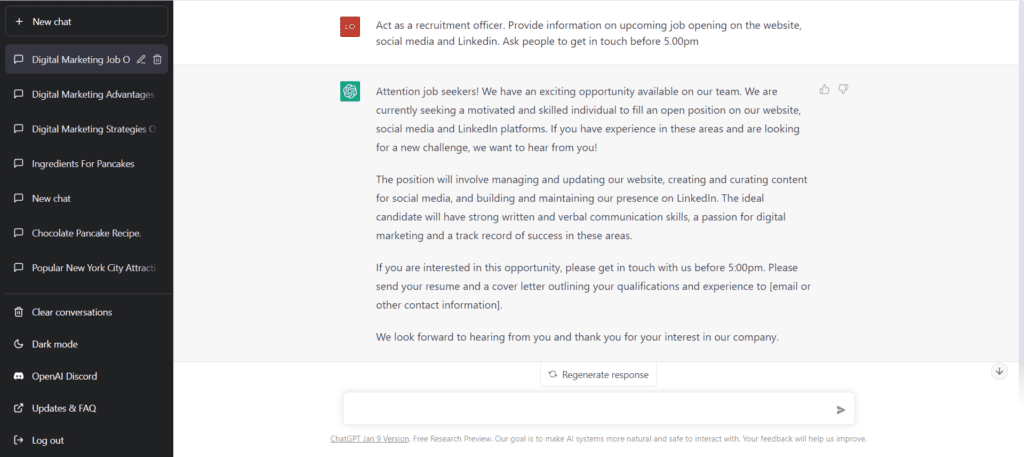1024x457 pixels.
Task: Click the pencil icon to rename chat
Action: coord(141,59)
